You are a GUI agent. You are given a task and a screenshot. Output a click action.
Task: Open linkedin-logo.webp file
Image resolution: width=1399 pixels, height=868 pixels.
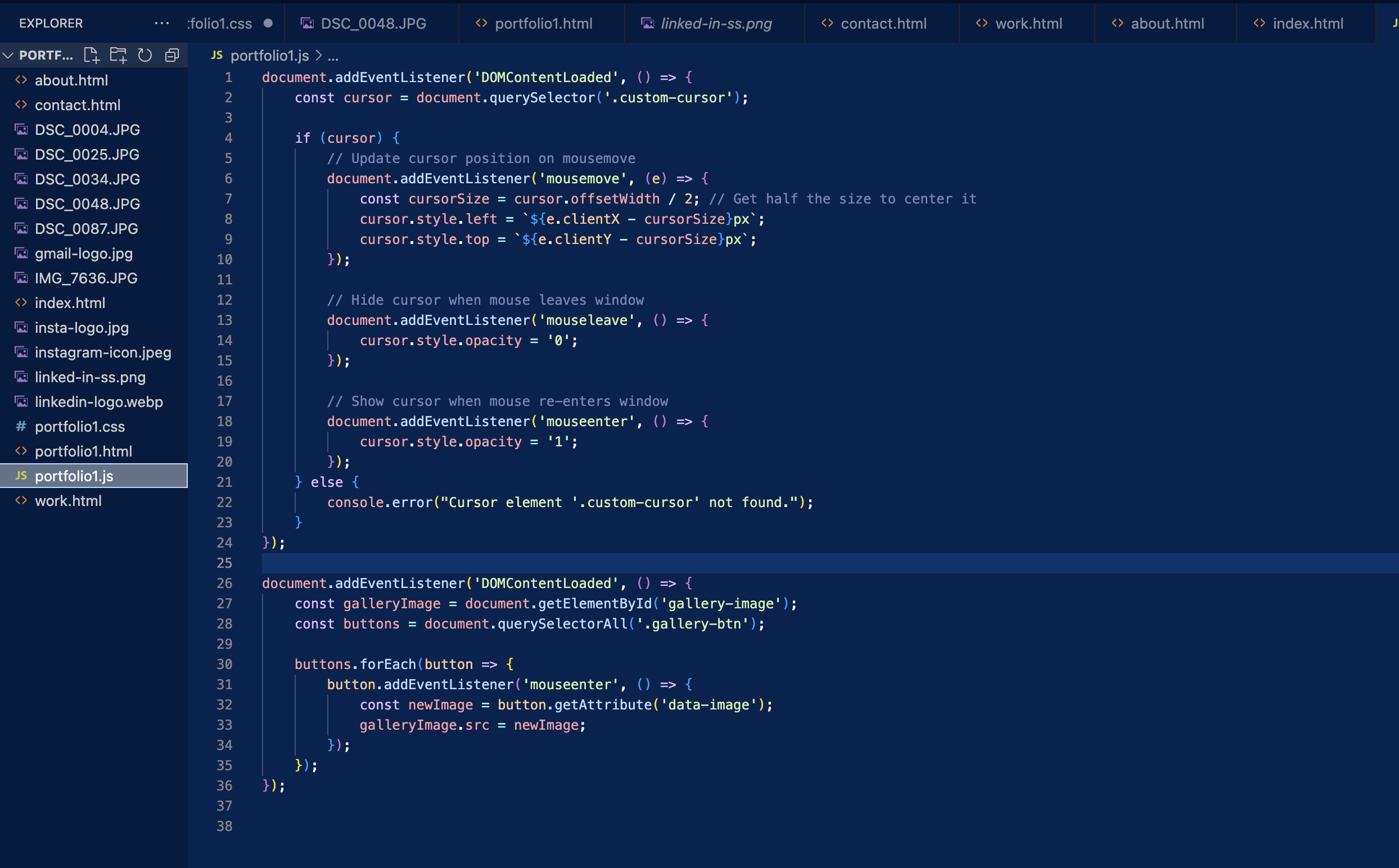click(x=99, y=402)
